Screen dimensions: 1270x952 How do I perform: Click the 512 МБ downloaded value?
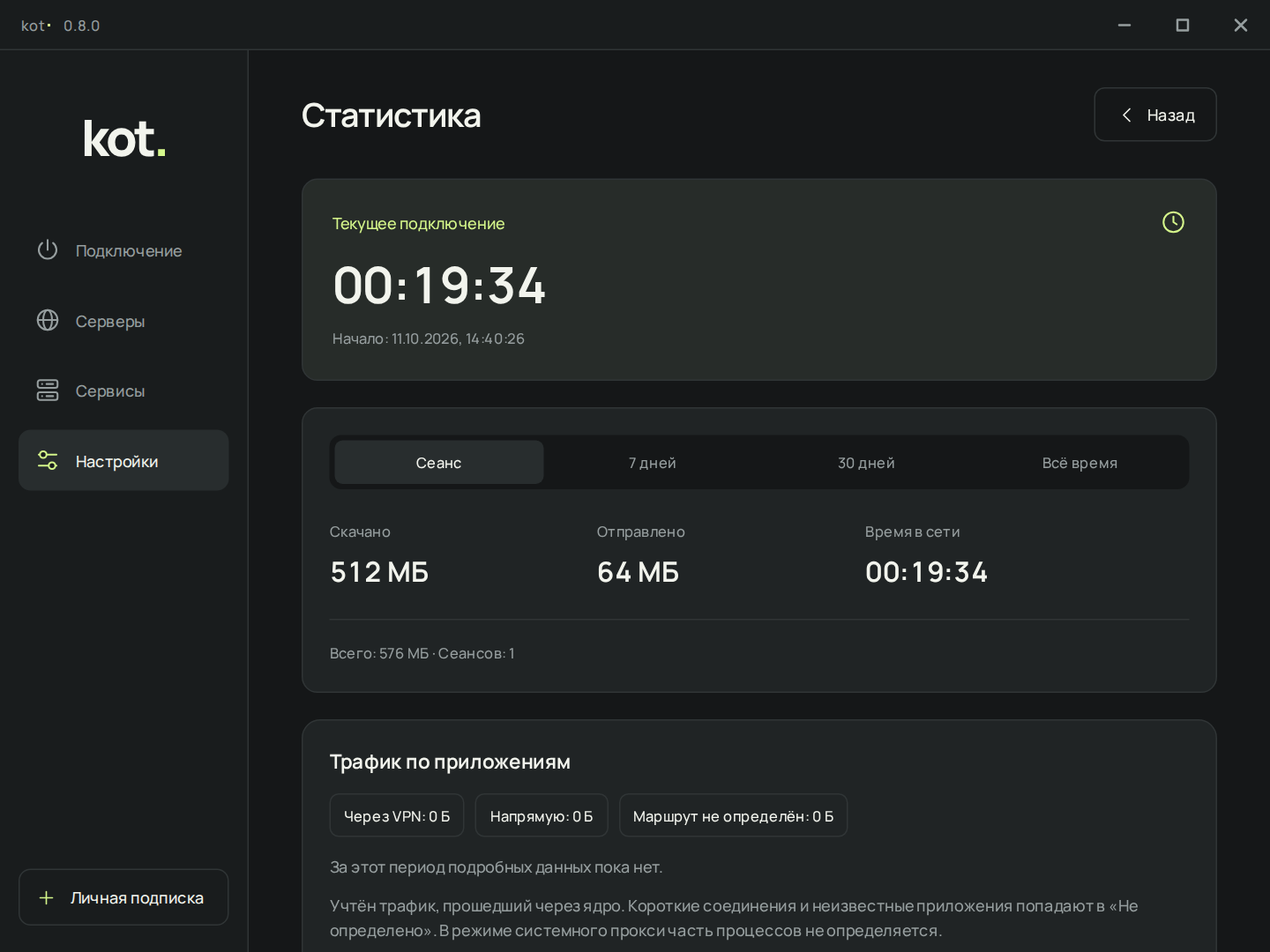[379, 572]
